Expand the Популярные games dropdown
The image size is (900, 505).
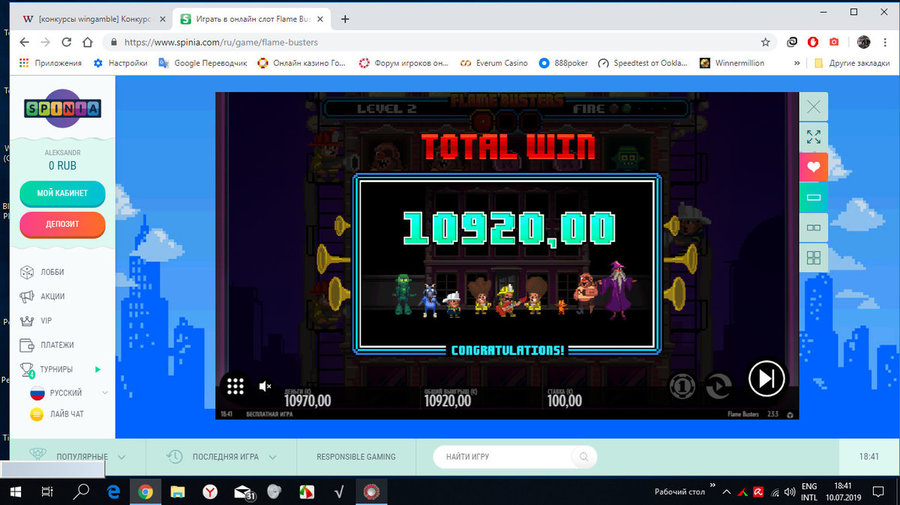79,457
